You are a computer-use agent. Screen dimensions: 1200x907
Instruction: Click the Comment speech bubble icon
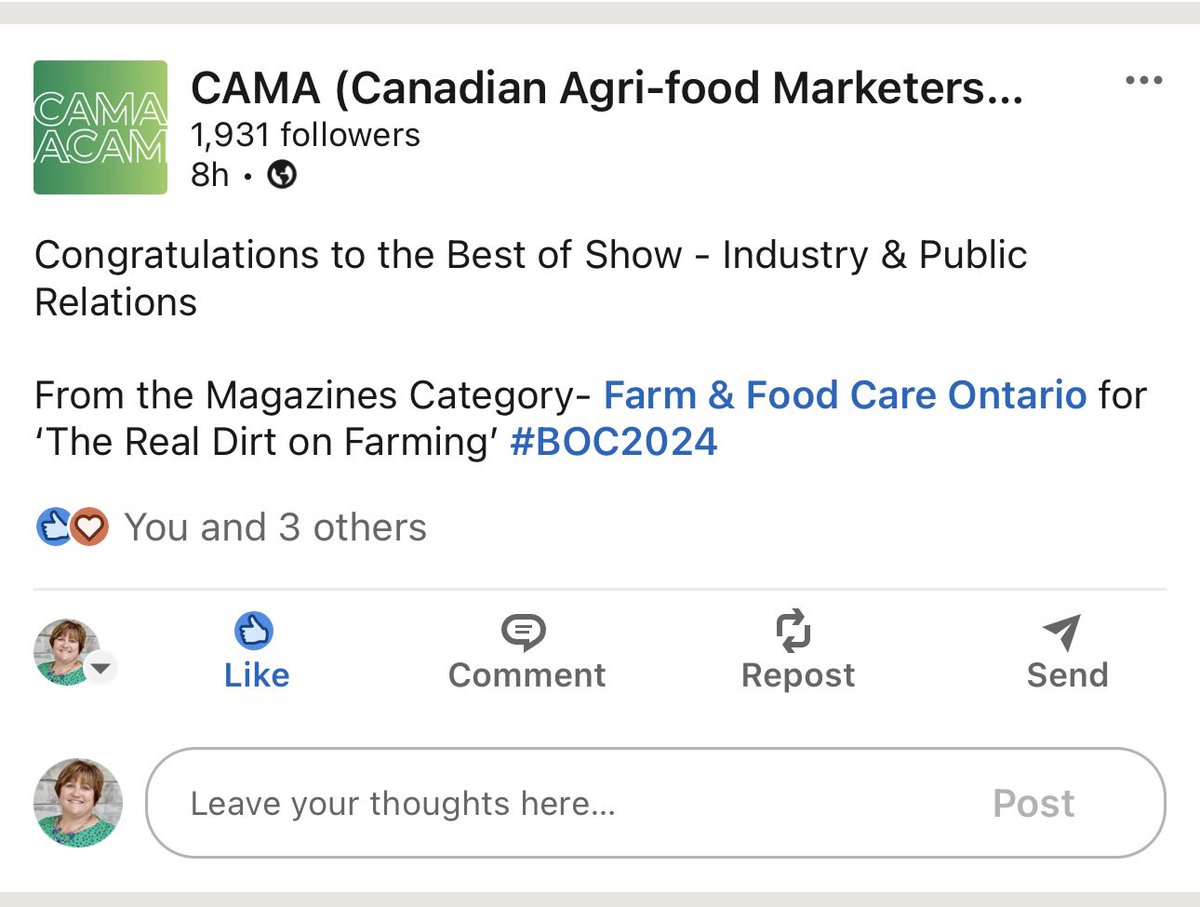pyautogui.click(x=524, y=632)
